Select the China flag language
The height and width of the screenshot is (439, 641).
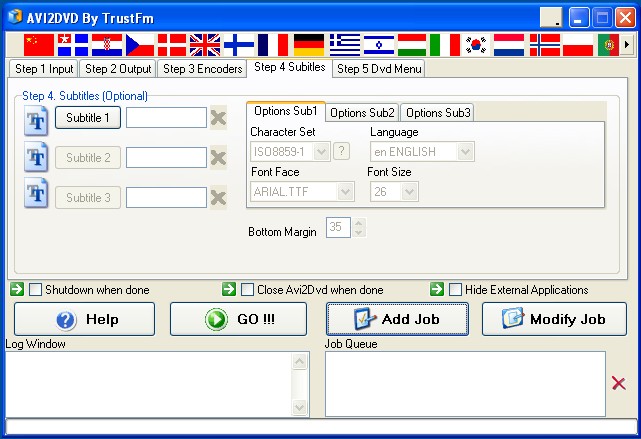coord(39,45)
